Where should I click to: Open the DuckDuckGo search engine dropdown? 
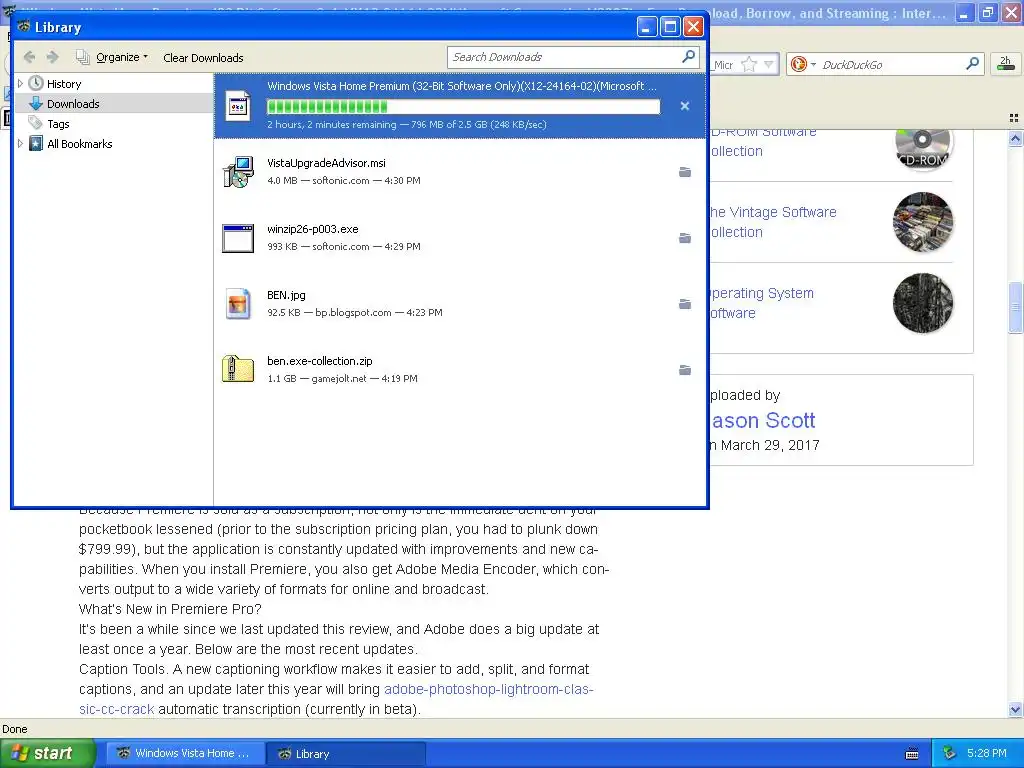click(803, 65)
